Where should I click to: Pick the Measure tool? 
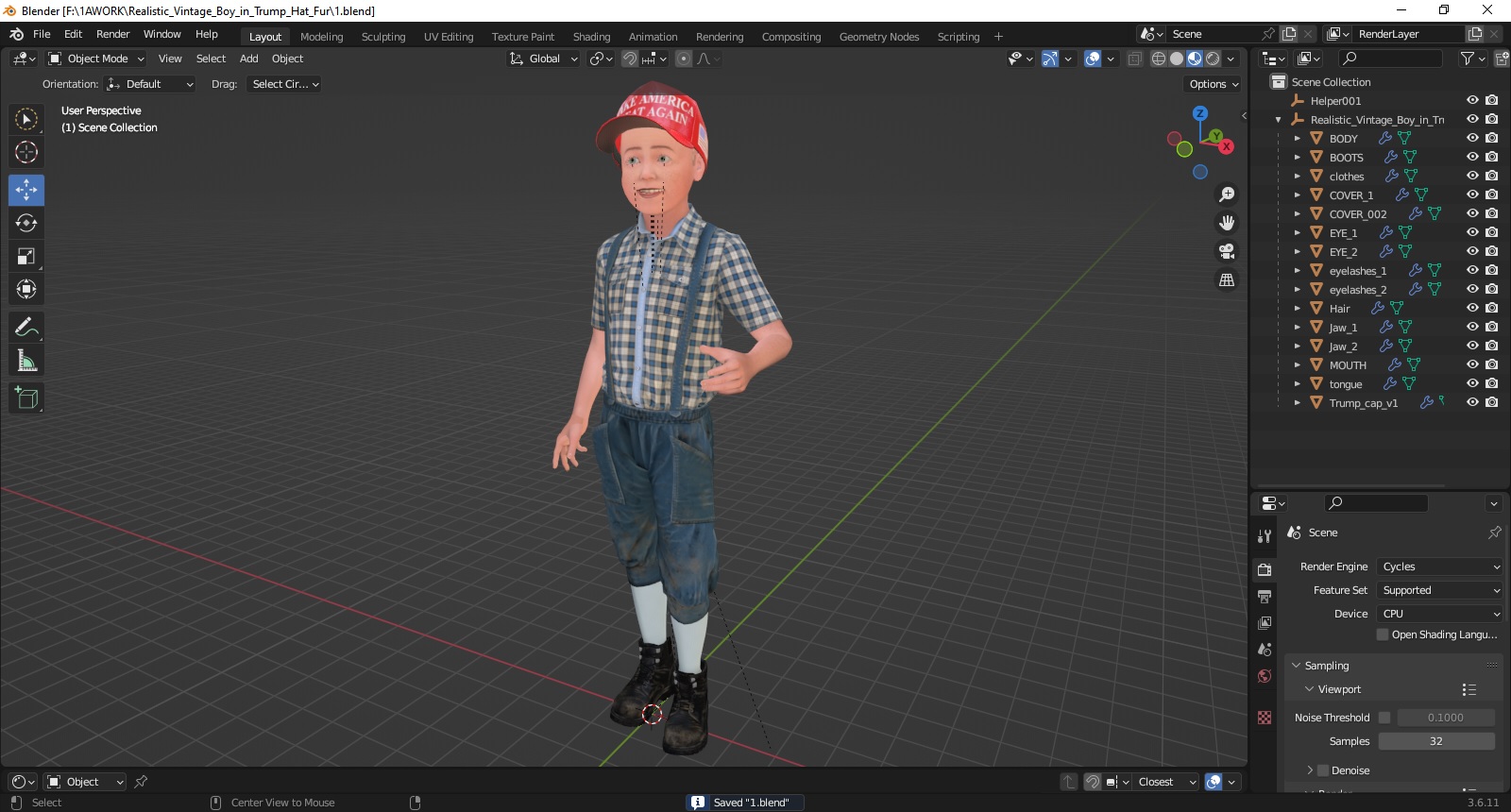tap(26, 361)
